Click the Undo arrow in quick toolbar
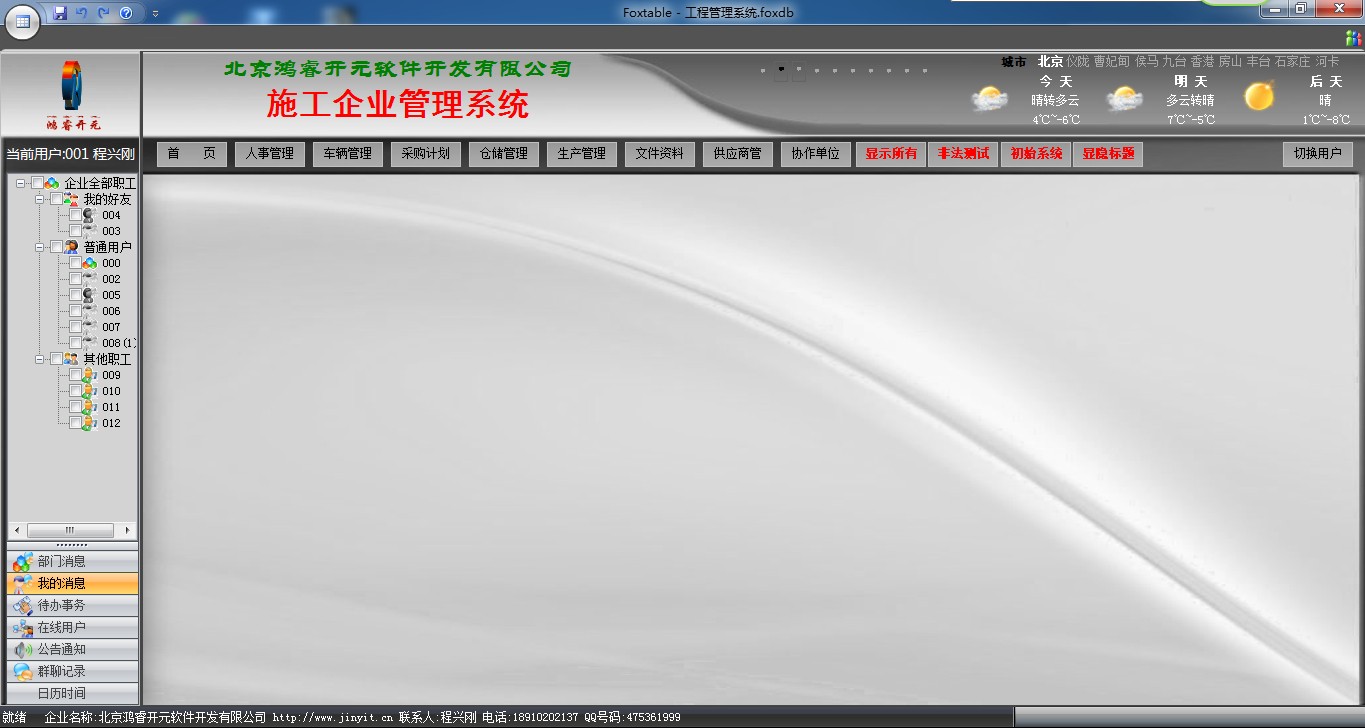 coord(82,13)
